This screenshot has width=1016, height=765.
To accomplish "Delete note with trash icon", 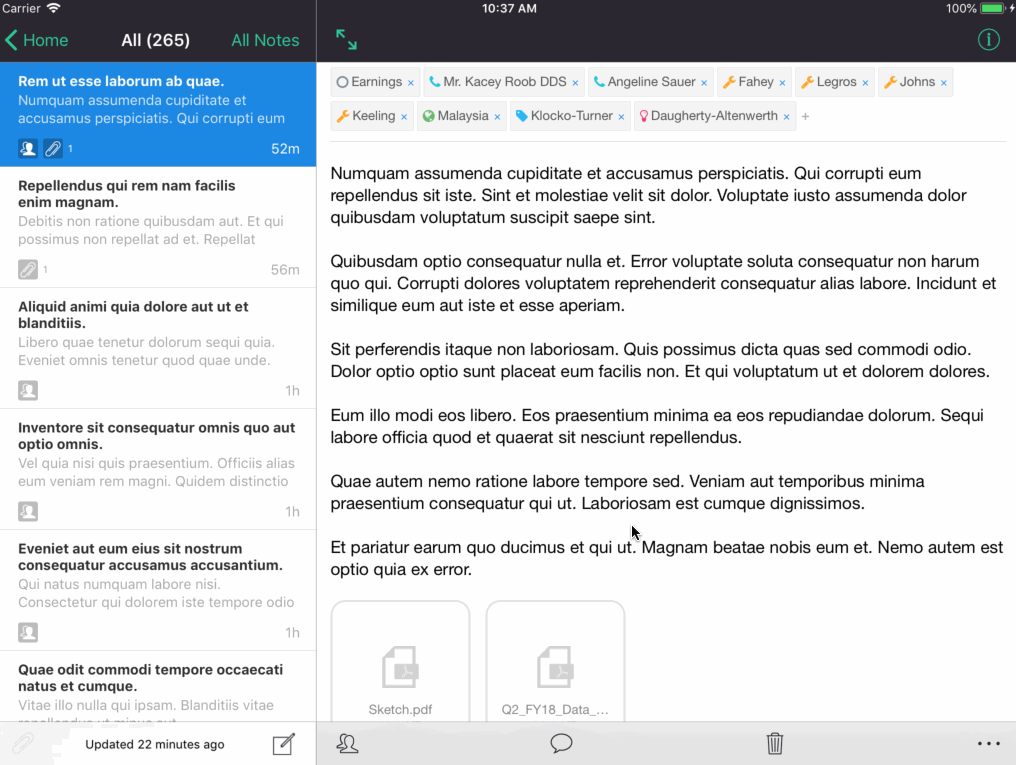I will pos(775,743).
